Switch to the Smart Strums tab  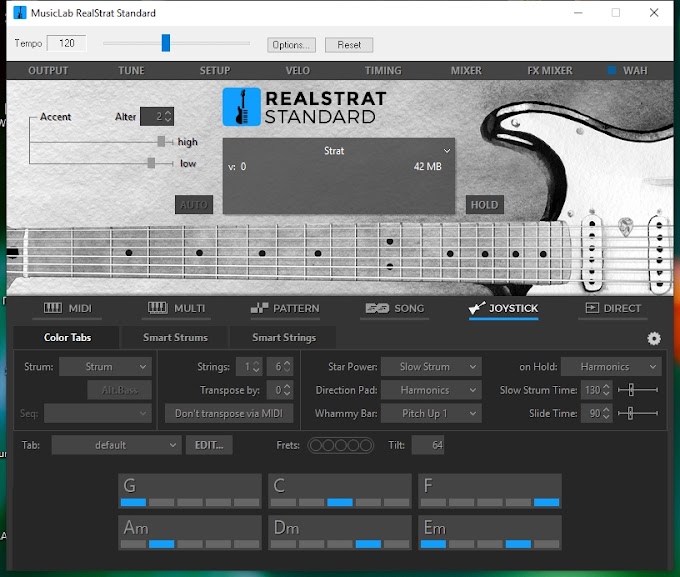click(175, 338)
